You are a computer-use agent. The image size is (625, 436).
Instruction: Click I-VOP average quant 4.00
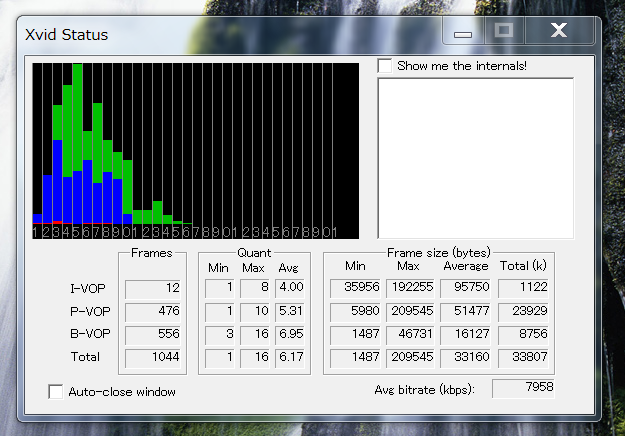pyautogui.click(x=290, y=288)
